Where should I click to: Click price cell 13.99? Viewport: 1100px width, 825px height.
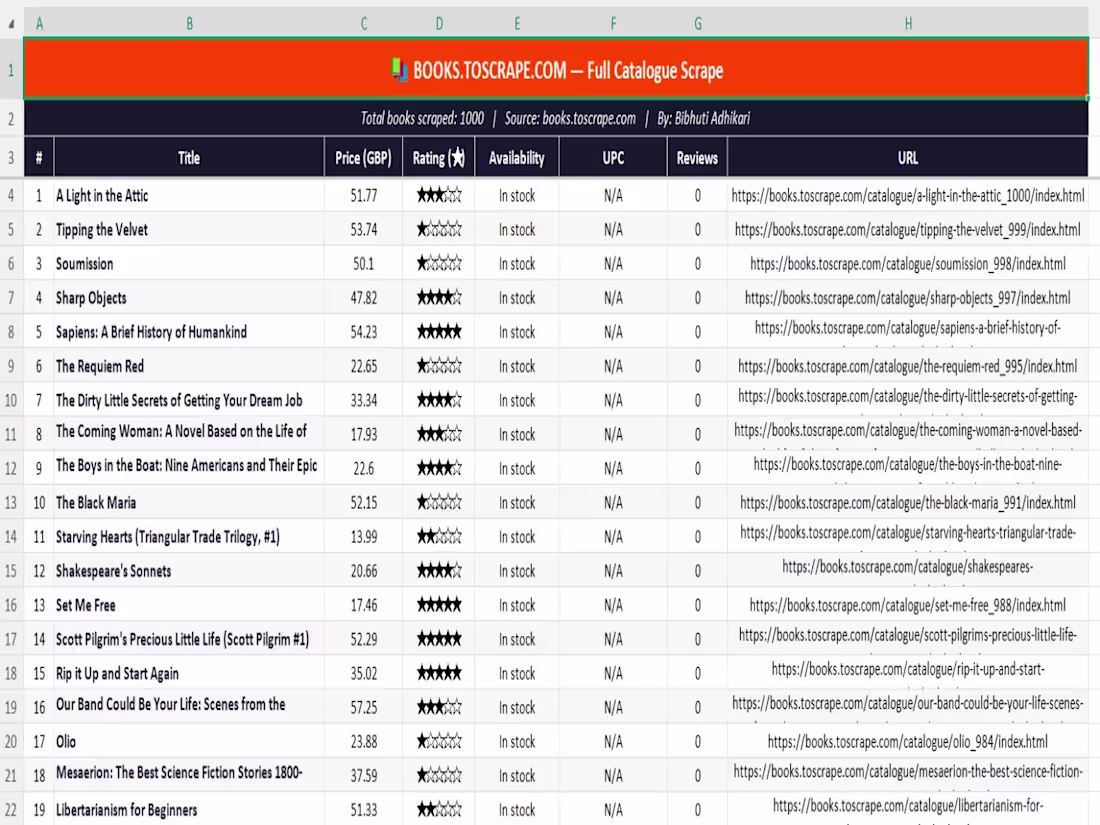pos(363,537)
